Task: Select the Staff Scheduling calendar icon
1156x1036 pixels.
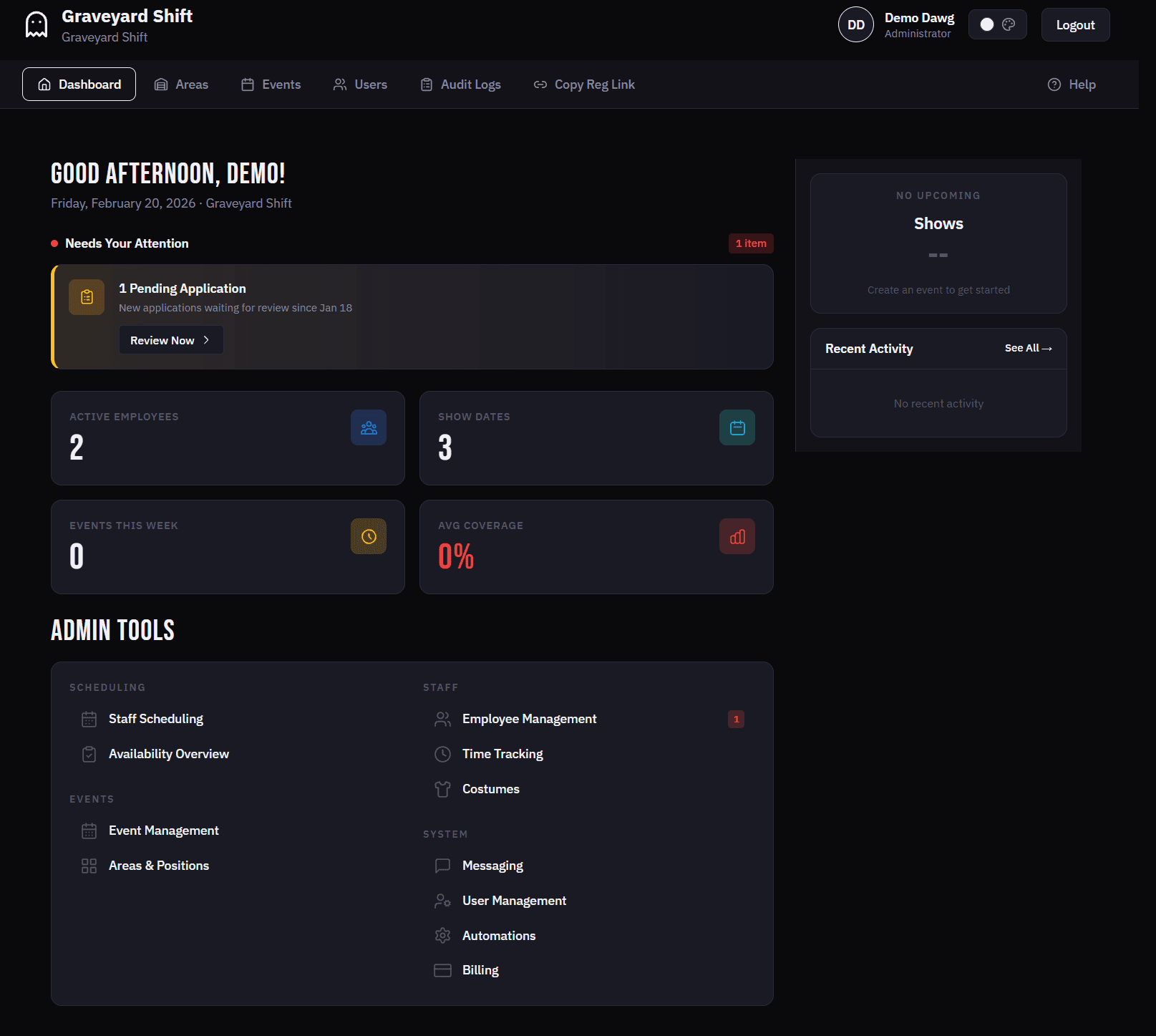Action: pos(89,719)
